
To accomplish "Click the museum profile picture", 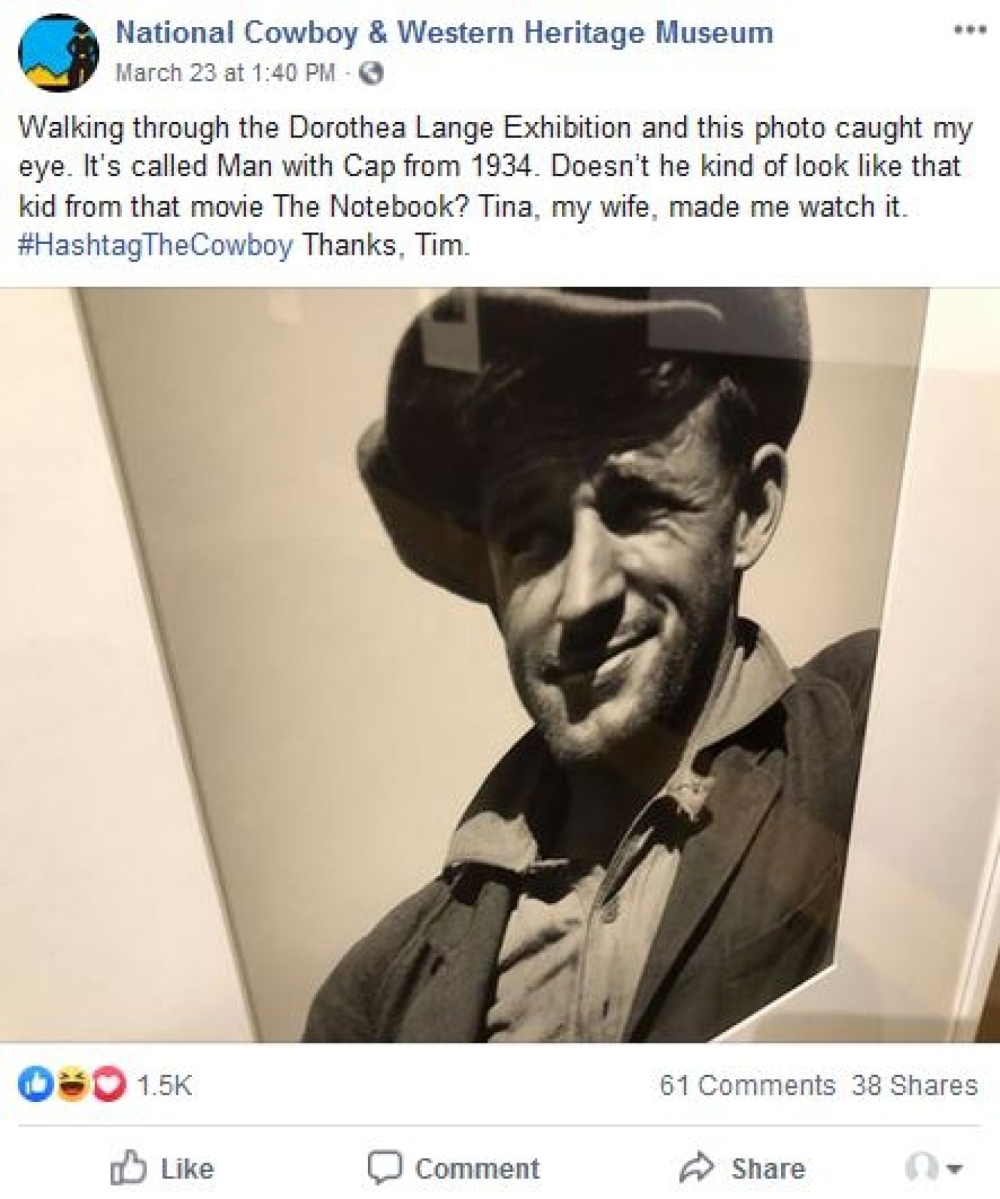I will click(58, 52).
